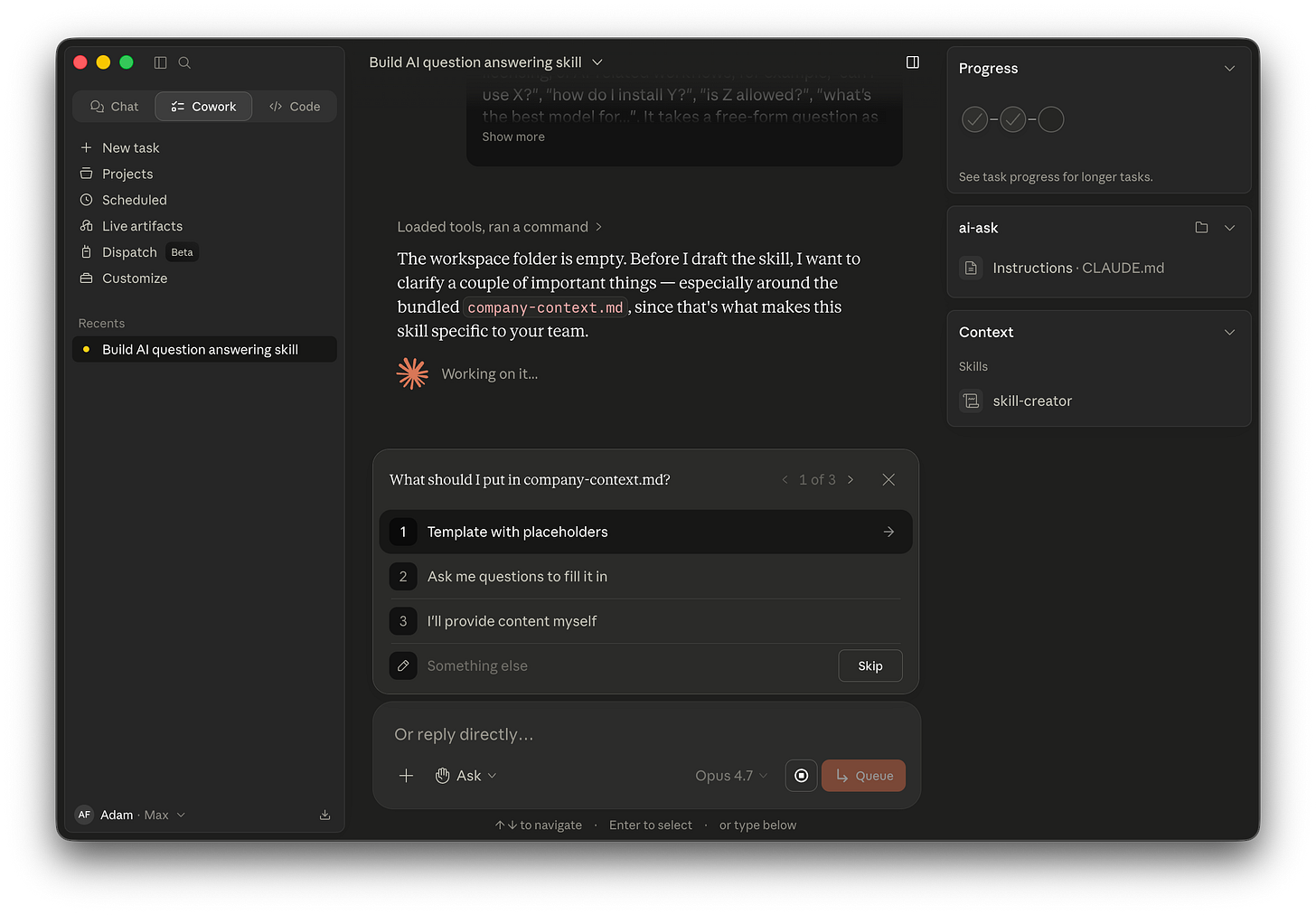Toggle the right panel icon
The height and width of the screenshot is (915, 1316).
coord(913,62)
